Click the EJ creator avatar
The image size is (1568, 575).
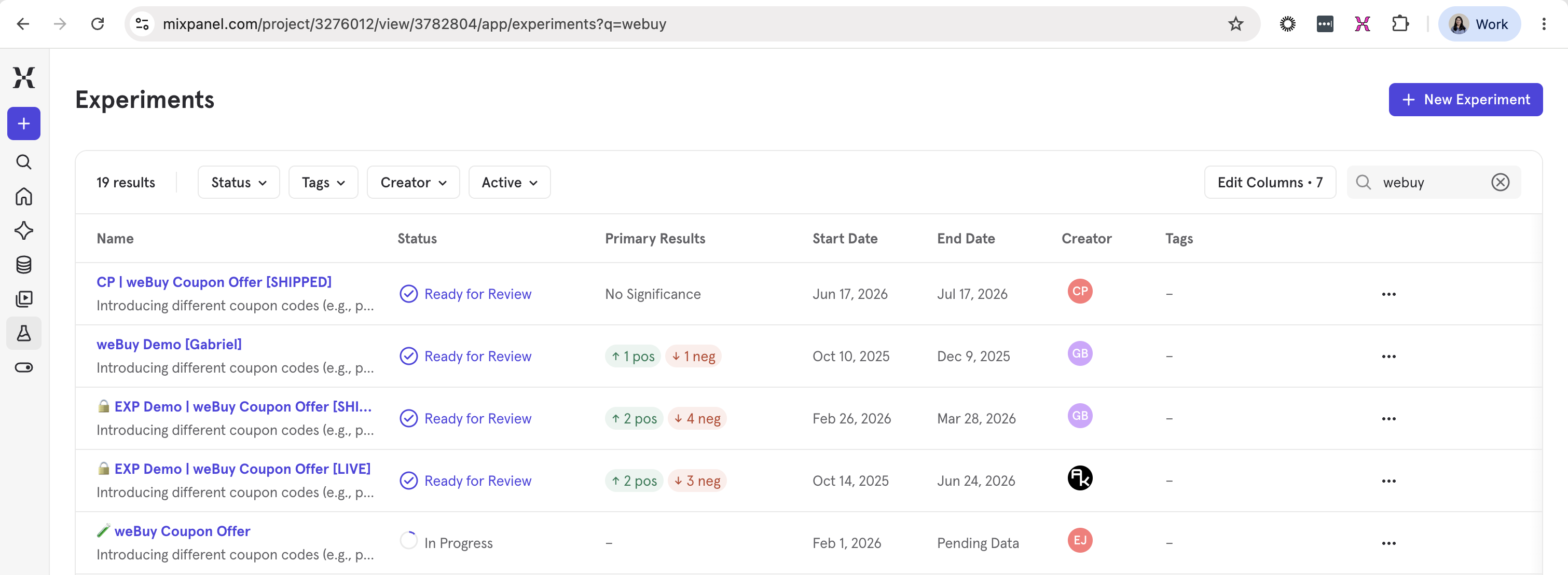pos(1080,540)
